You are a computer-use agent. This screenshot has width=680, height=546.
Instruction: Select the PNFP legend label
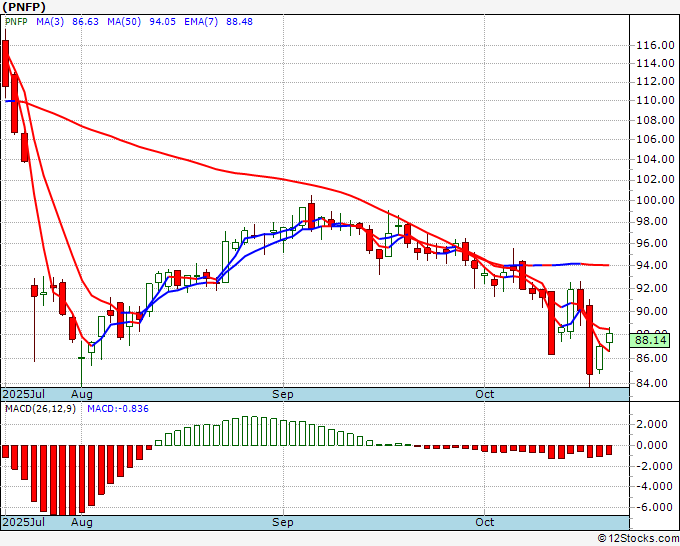point(16,22)
